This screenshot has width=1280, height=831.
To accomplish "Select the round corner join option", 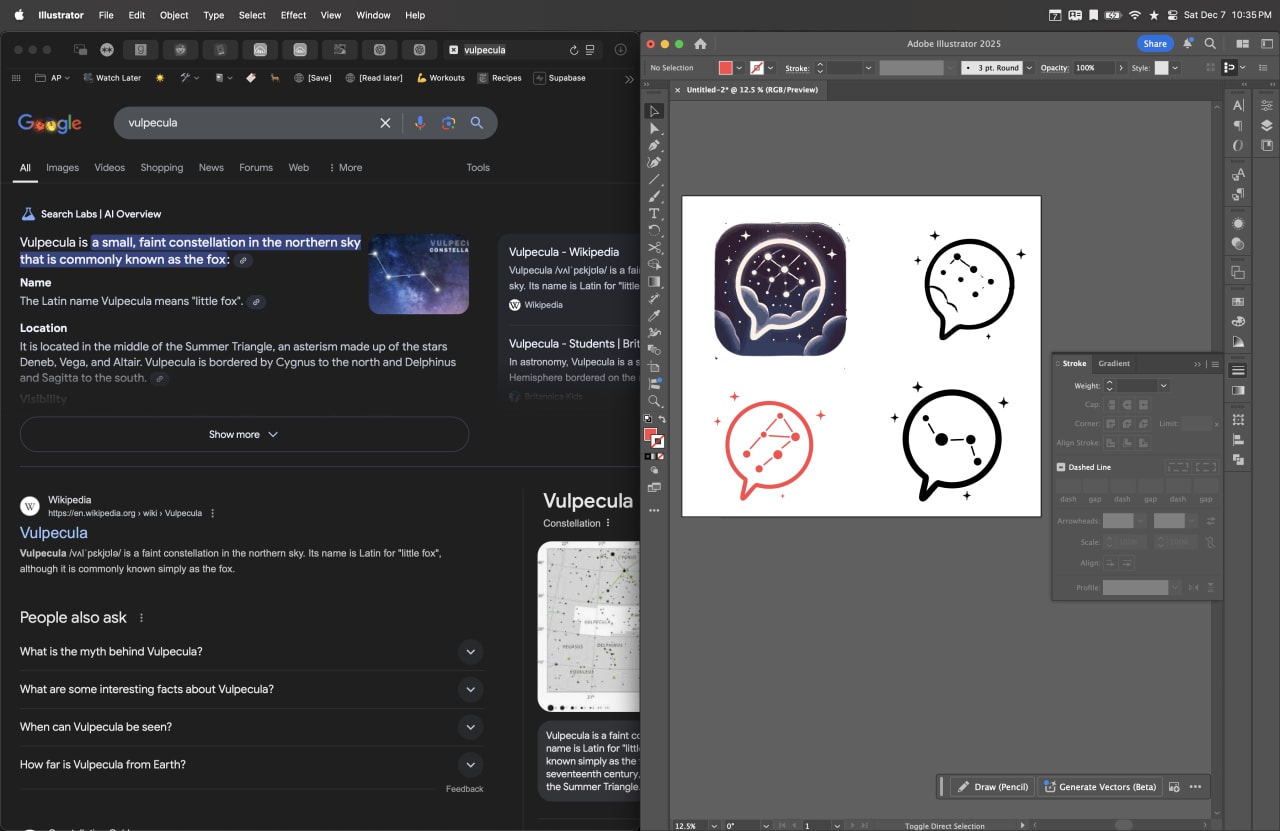I will [1127, 424].
